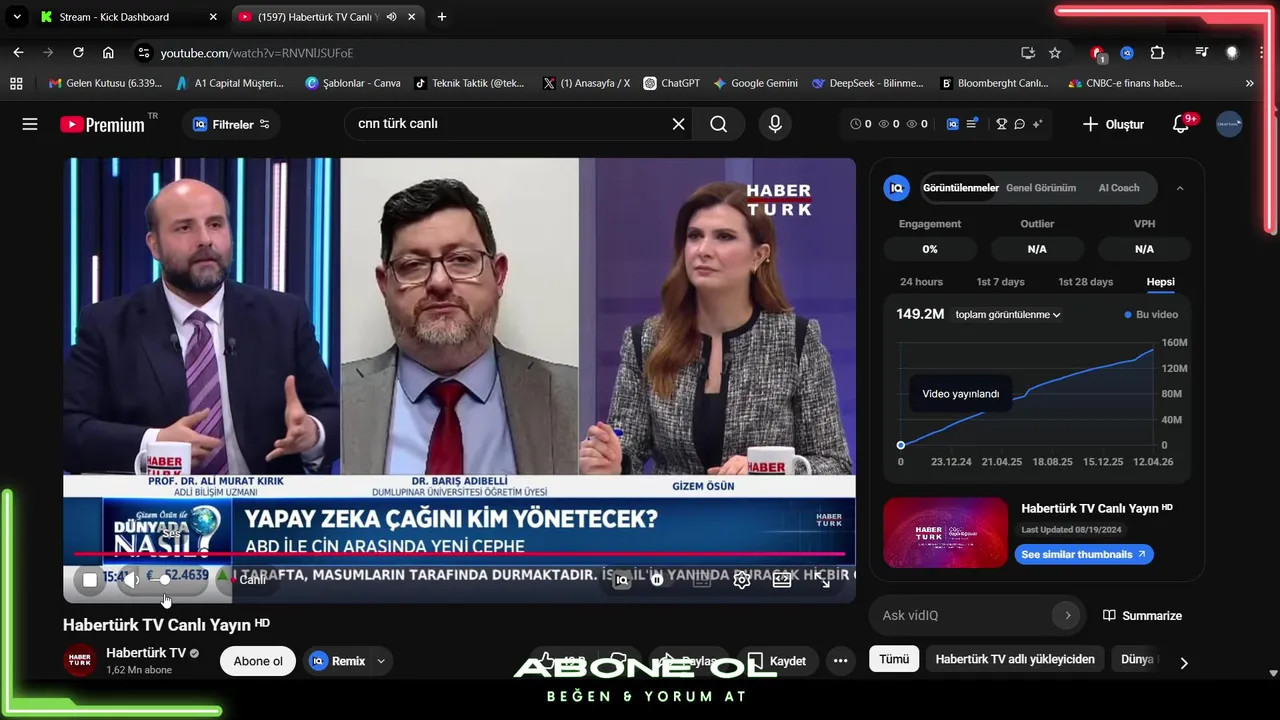Screen dimensions: 1280x720
Task: Open ChatGPT bookmark
Action: (671, 83)
